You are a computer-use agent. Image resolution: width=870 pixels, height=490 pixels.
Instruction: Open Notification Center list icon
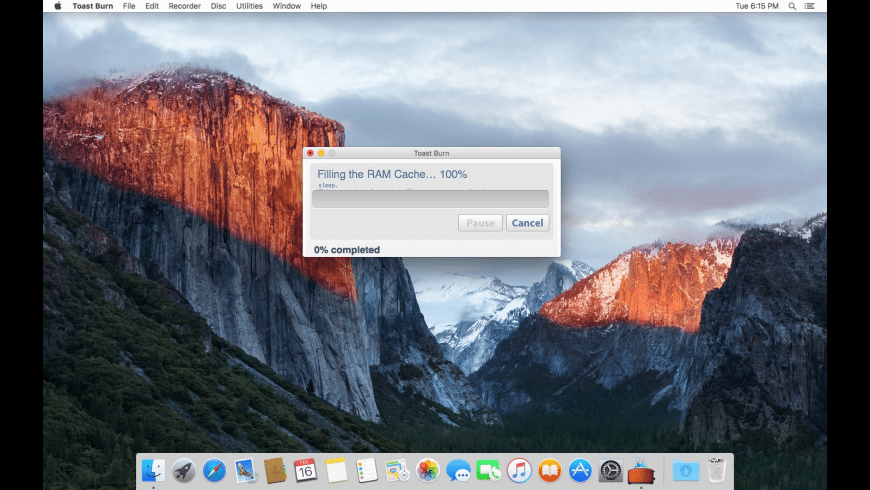(810, 6)
